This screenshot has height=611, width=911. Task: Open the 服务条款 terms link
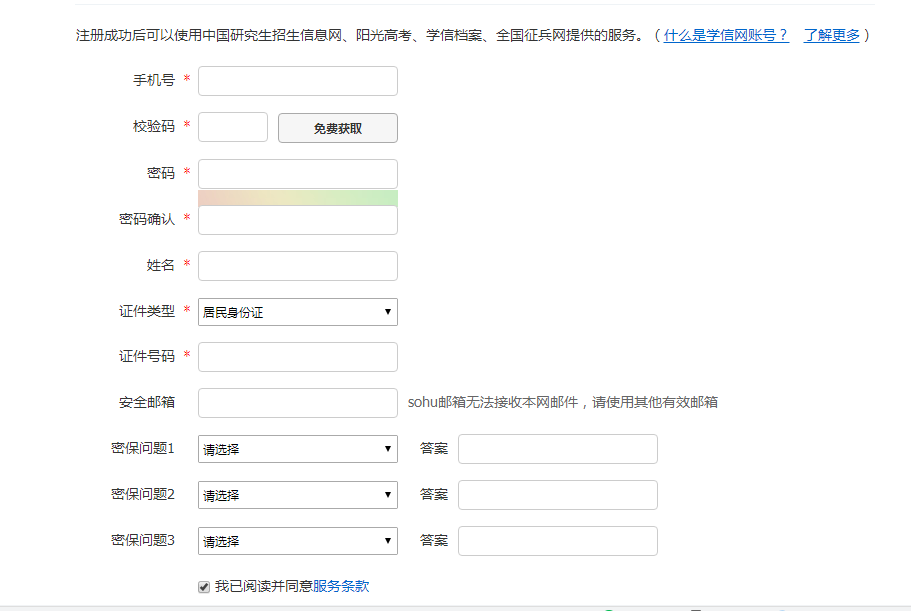coord(341,586)
